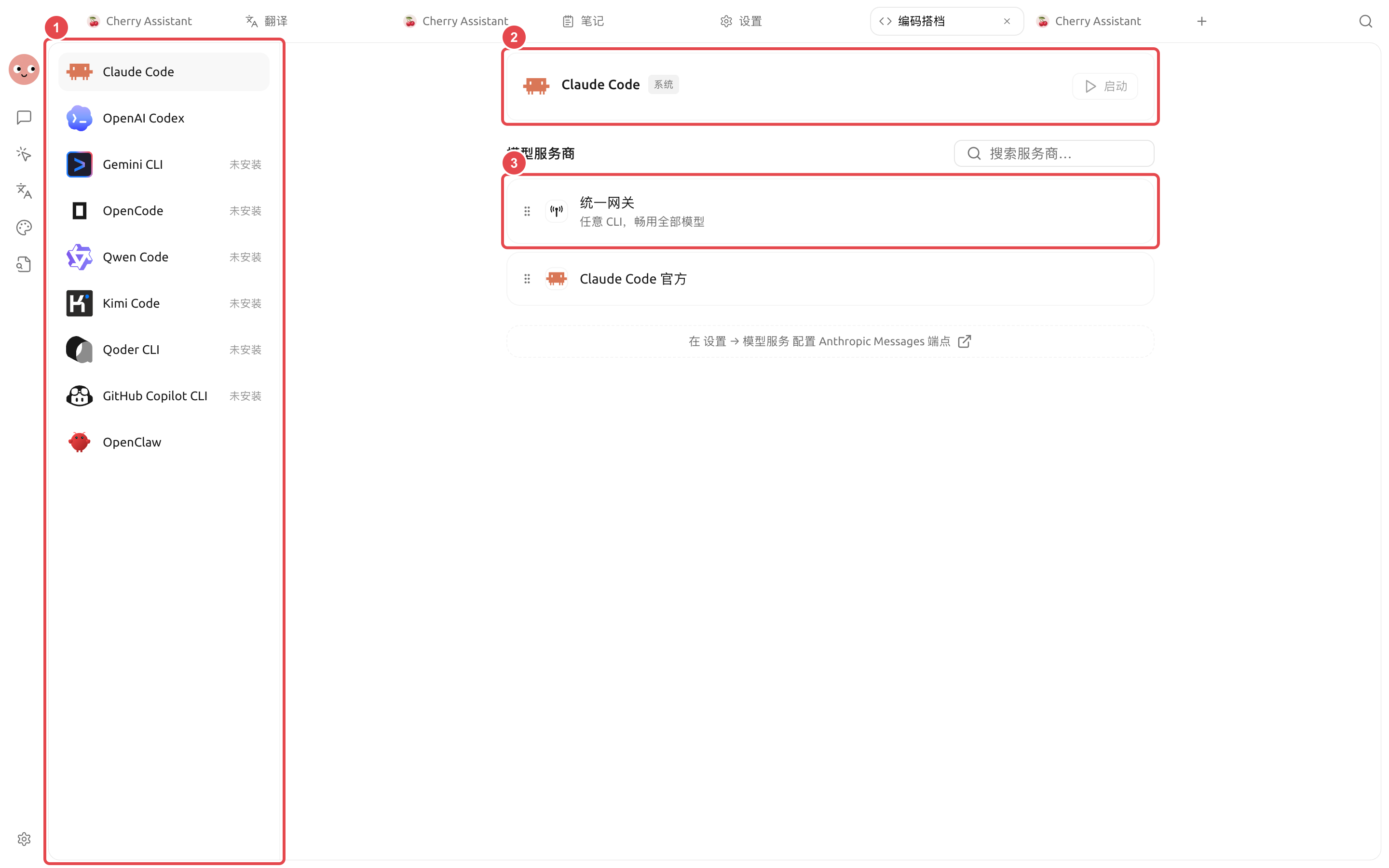Click the Qoder CLI logo icon
Screen dimensions: 1389x868
[x=79, y=350]
